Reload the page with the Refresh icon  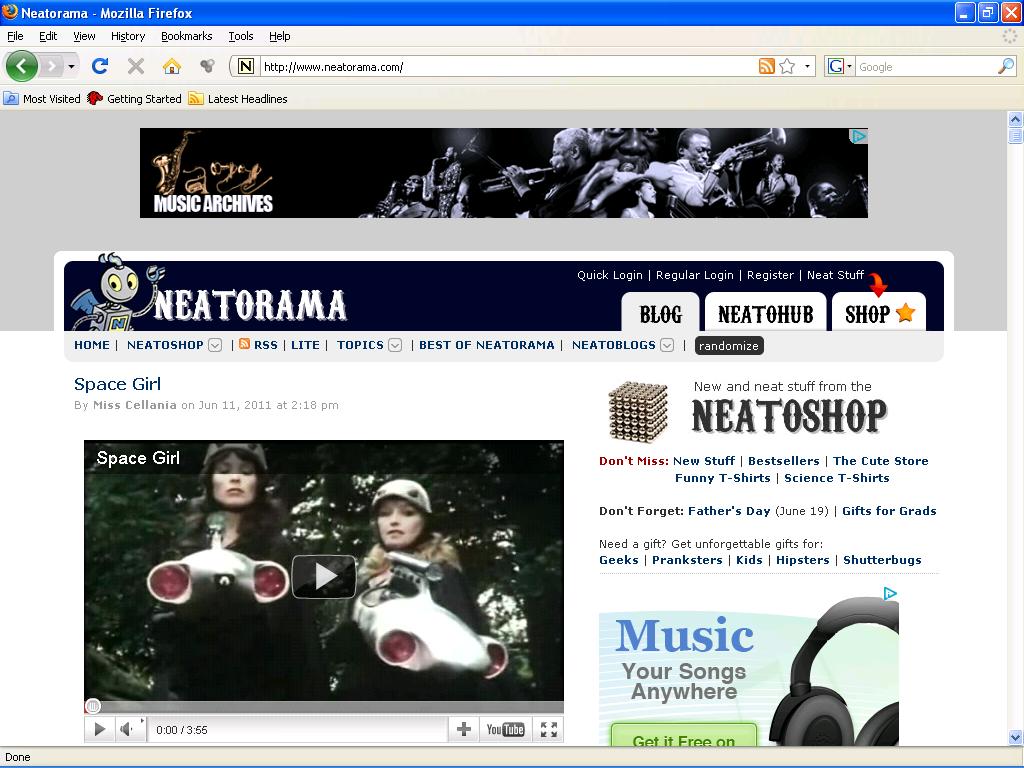coord(100,66)
